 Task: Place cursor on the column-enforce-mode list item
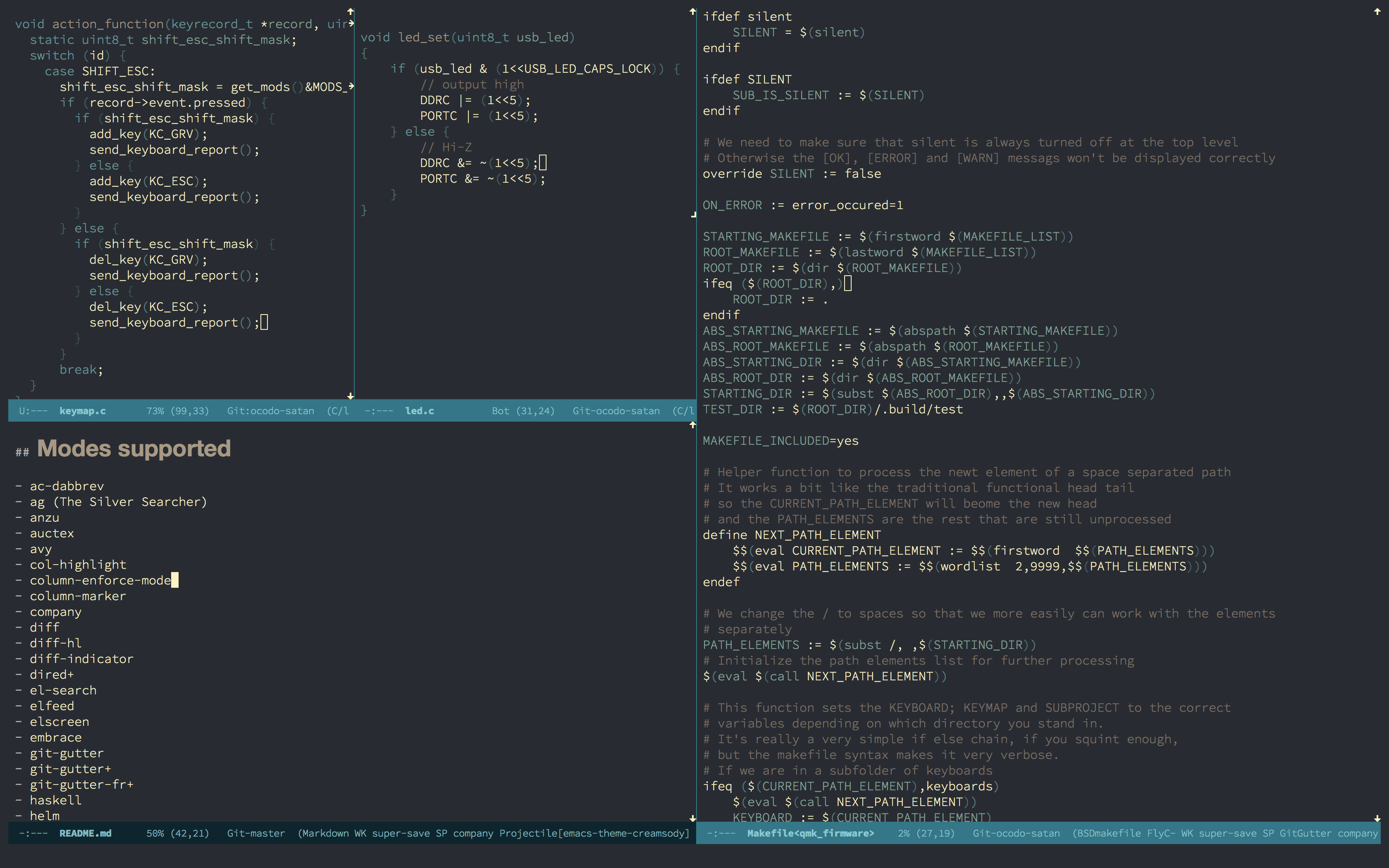coord(100,580)
